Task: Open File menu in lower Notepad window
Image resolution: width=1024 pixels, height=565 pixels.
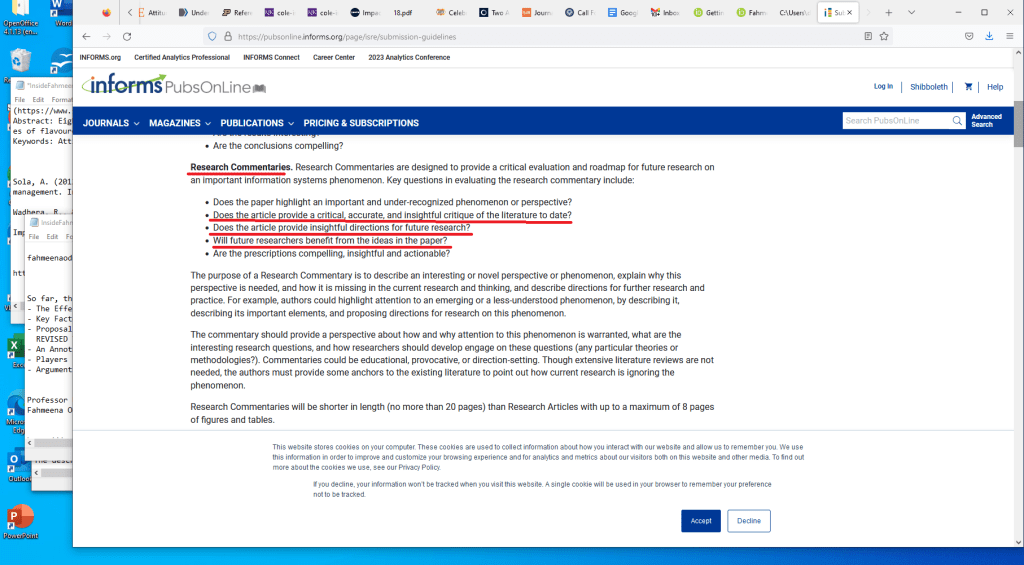Action: click(34, 236)
